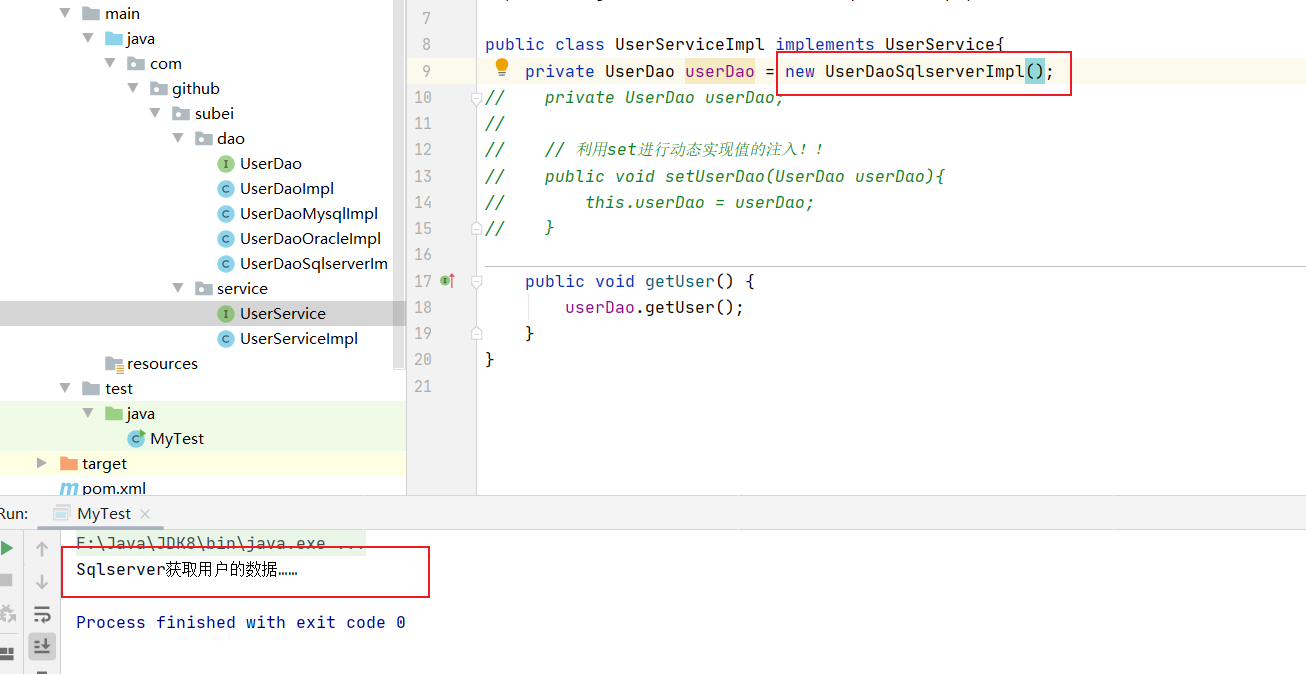The height and width of the screenshot is (674, 1306).
Task: Click the MyTest class icon in tree
Action: 137,438
